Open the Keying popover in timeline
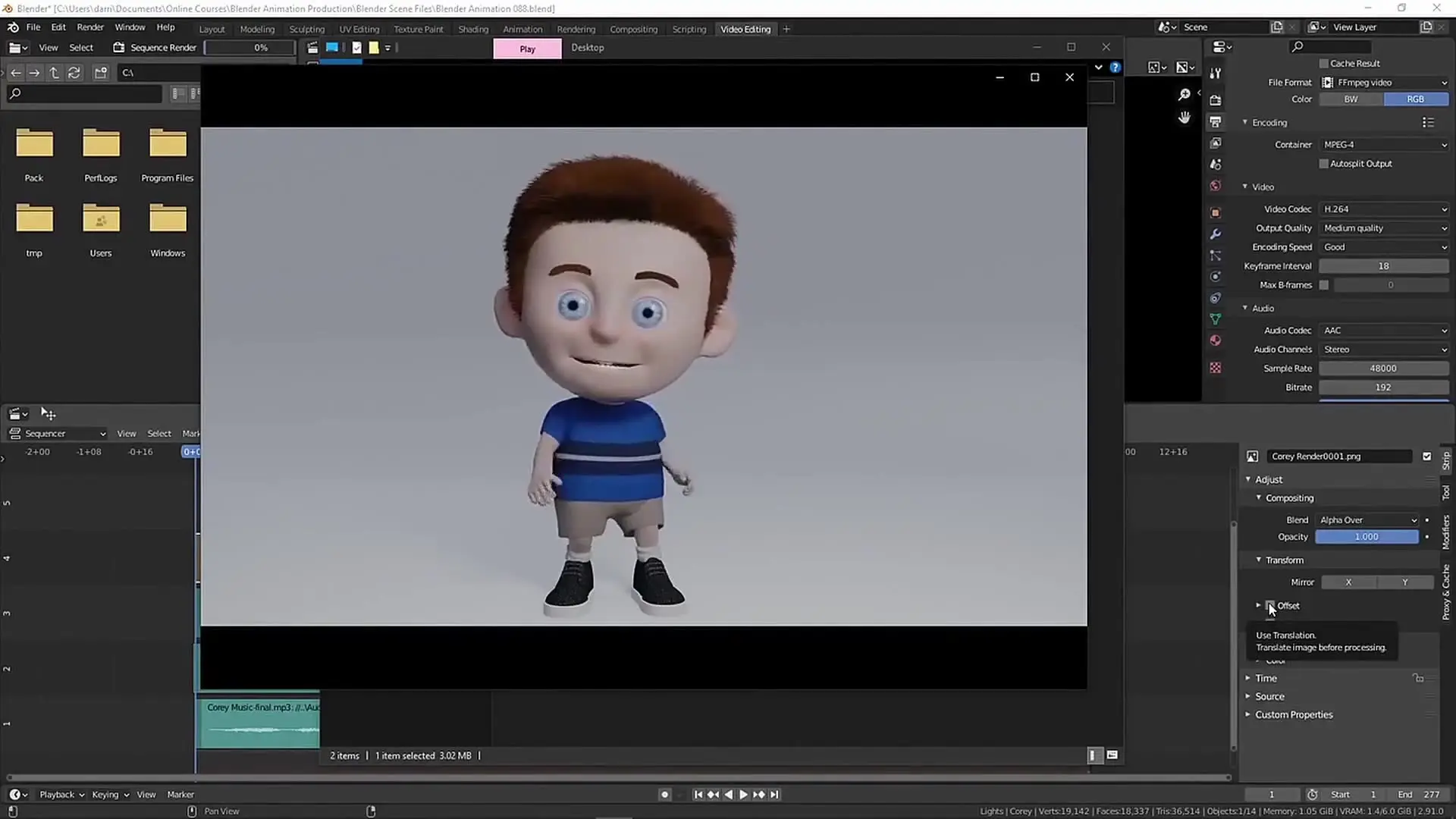This screenshot has width=1456, height=819. click(110, 795)
